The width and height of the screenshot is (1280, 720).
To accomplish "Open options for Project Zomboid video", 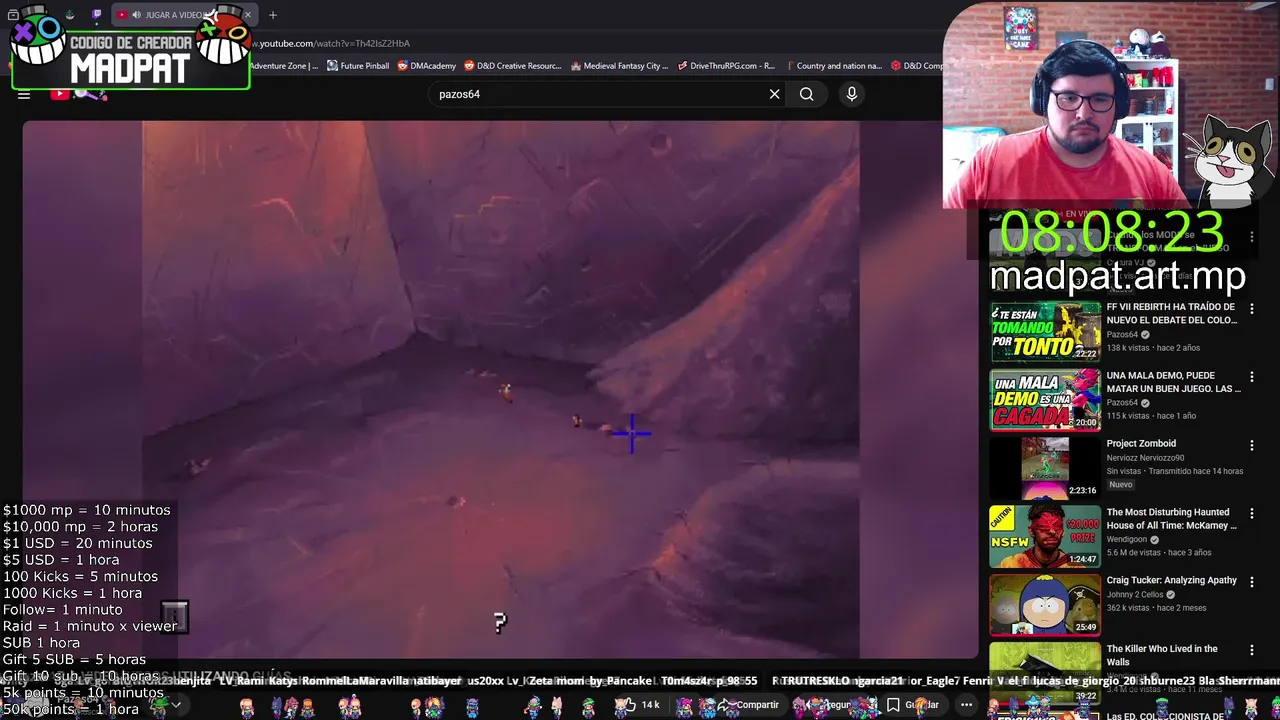I will tap(1251, 445).
